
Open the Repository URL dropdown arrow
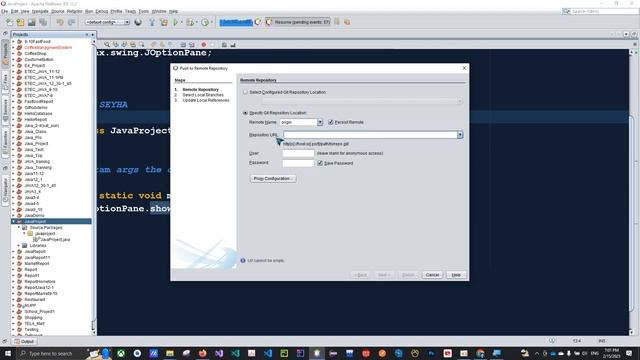point(460,135)
